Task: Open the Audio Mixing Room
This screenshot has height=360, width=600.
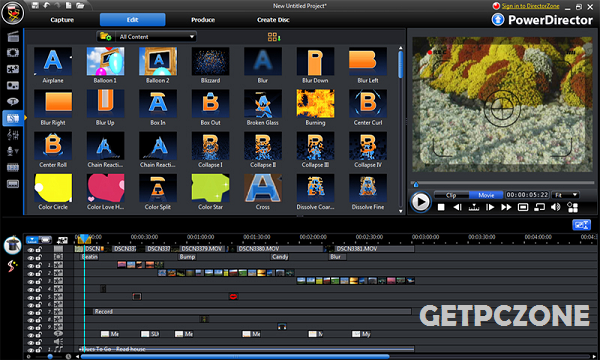Action: [13, 135]
